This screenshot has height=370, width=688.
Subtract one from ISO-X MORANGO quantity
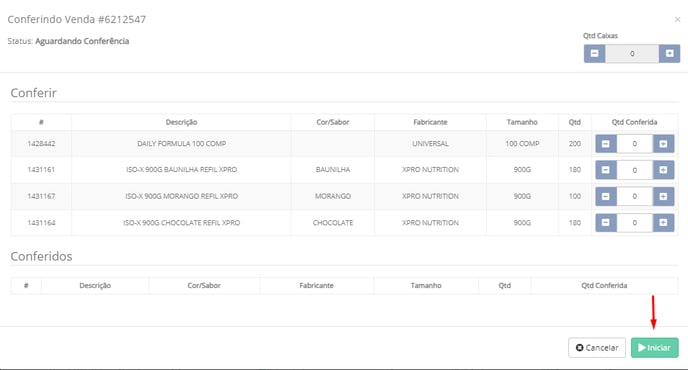click(x=606, y=197)
